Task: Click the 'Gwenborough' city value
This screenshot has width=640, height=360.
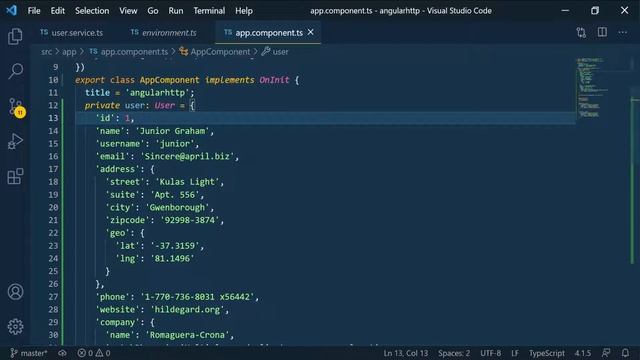Action: point(177,207)
